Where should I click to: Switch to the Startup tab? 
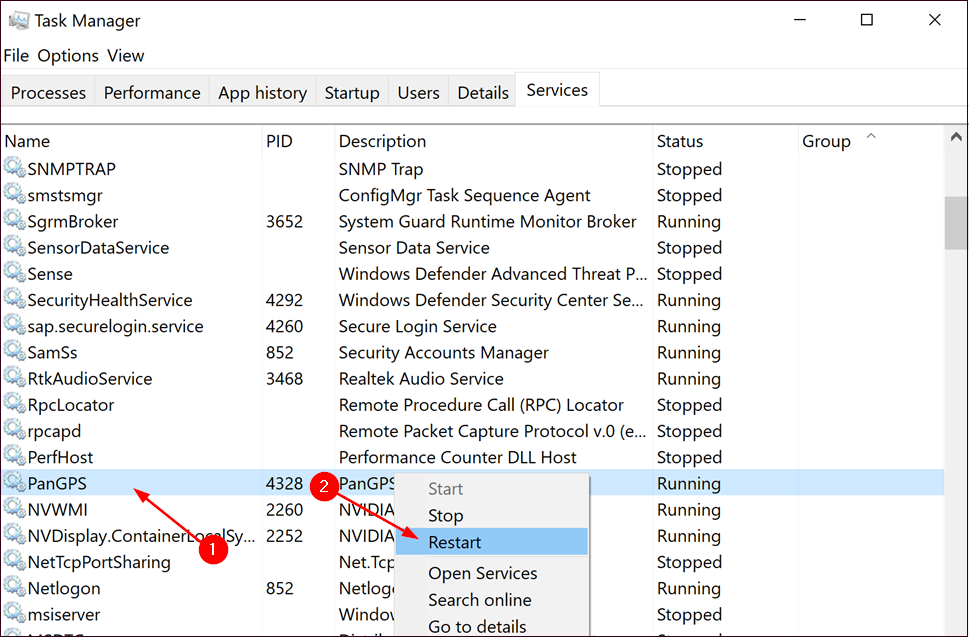click(x=352, y=93)
